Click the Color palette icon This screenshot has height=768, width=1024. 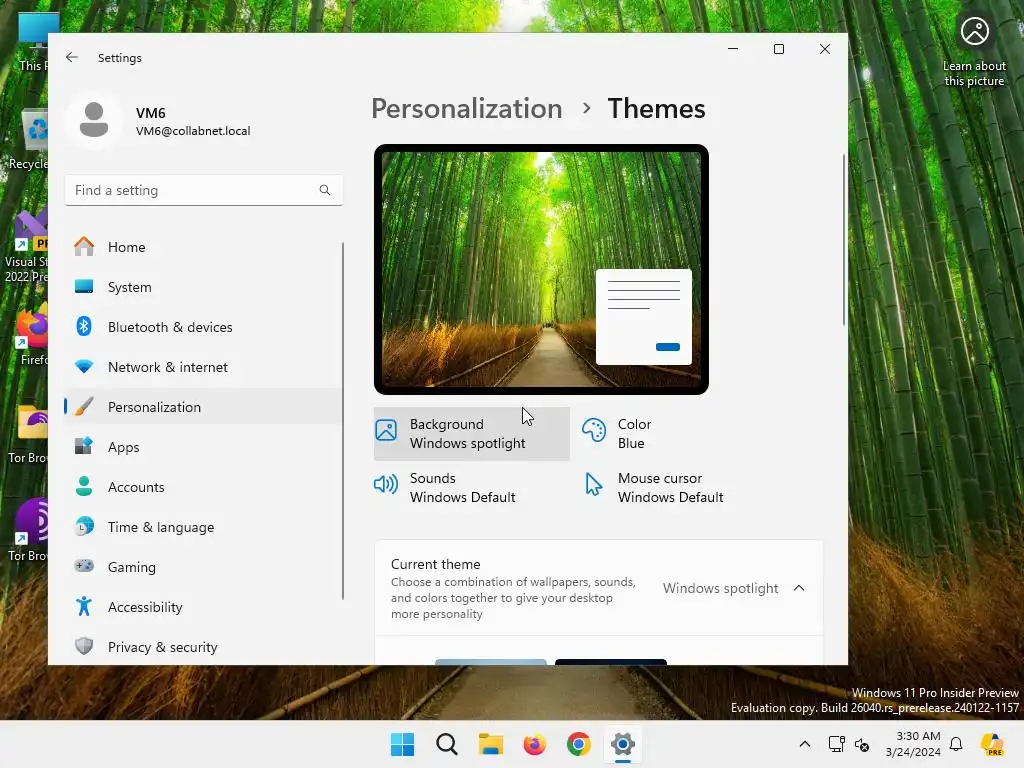(594, 430)
